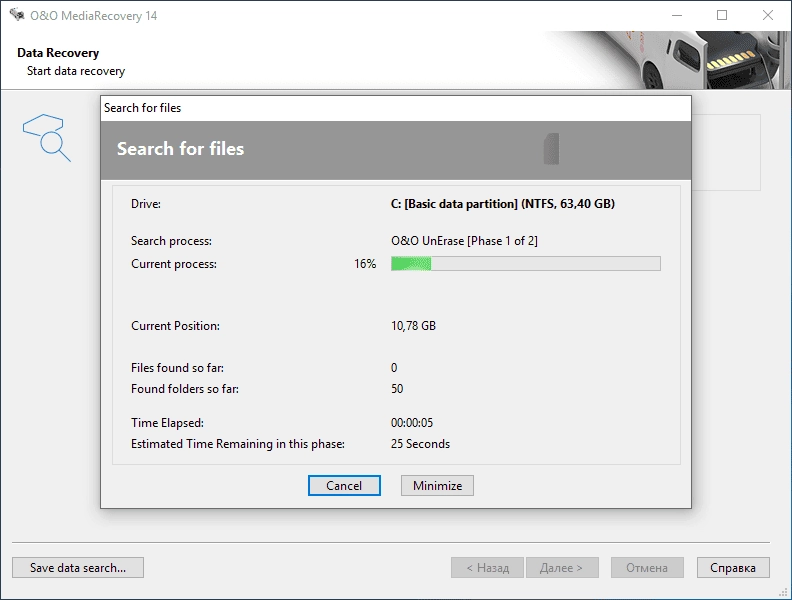
Task: Click the window resize grip at bottom right
Action: coord(785,593)
